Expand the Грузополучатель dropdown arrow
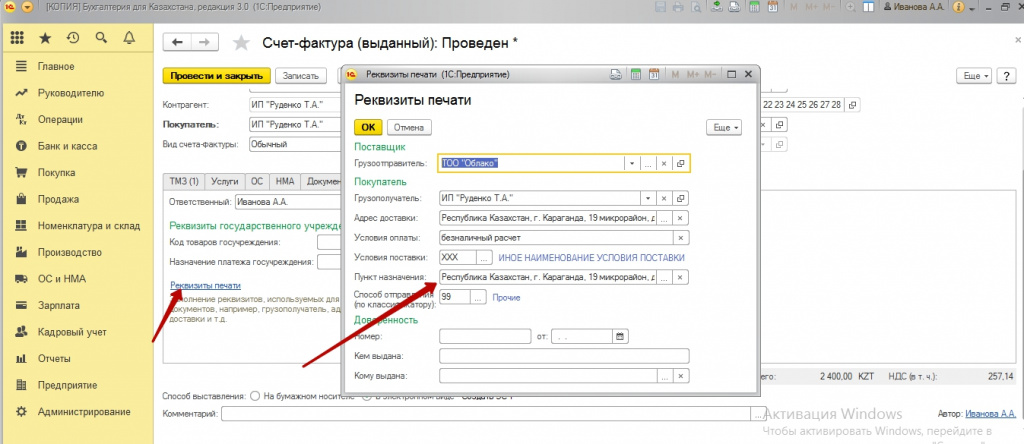 tap(647, 198)
